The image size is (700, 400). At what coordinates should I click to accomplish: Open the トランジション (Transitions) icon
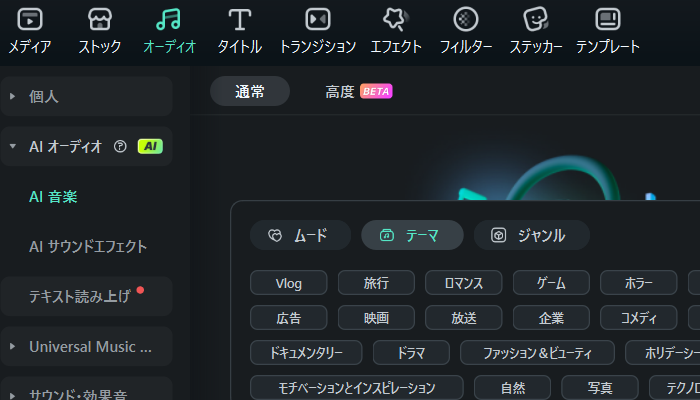pos(317,20)
